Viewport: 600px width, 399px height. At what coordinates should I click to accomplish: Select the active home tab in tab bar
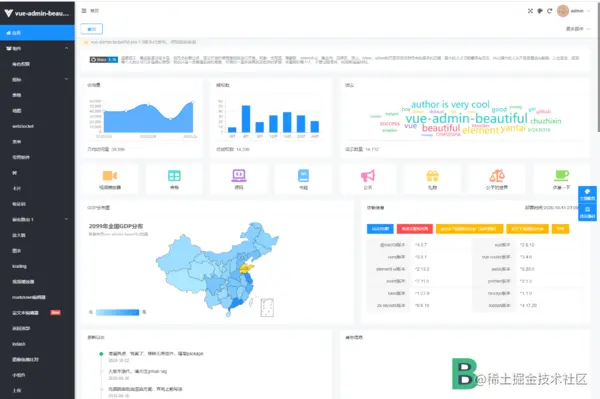(91, 29)
